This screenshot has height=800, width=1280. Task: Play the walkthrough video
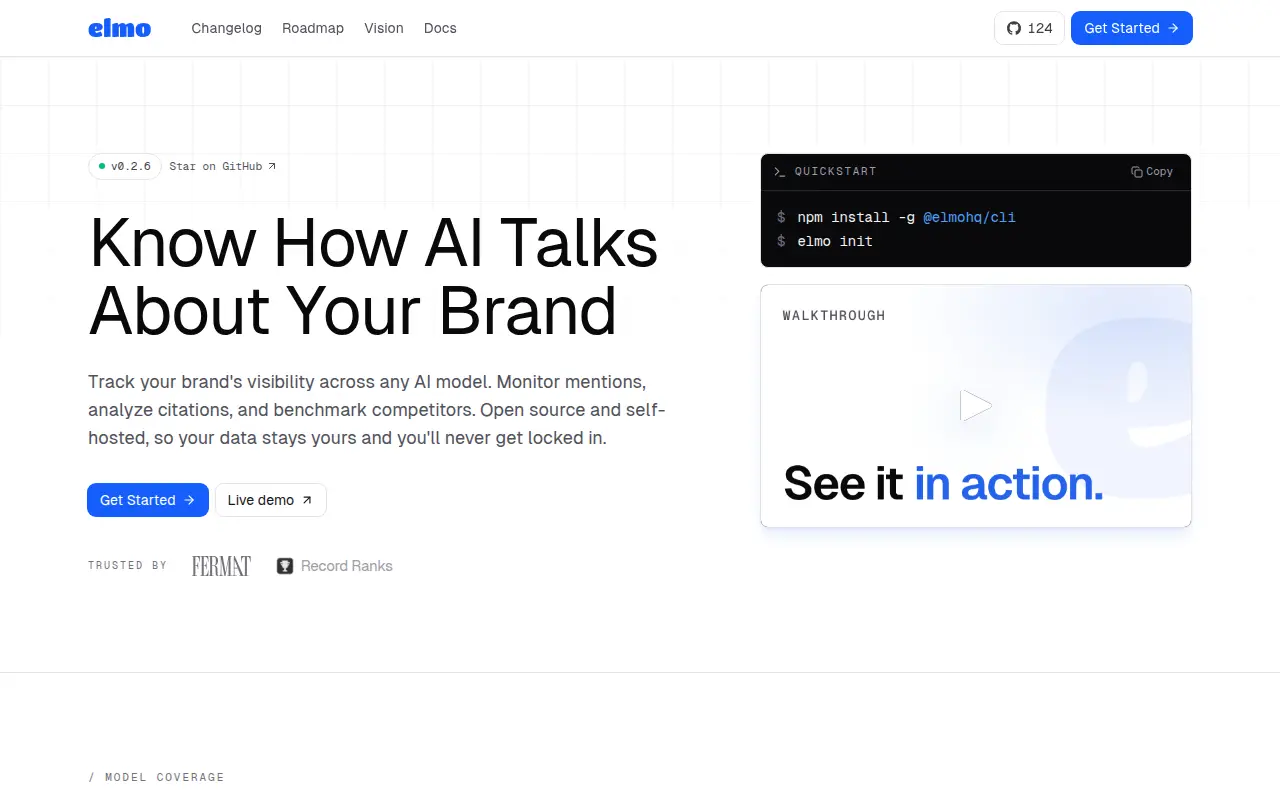coord(975,405)
